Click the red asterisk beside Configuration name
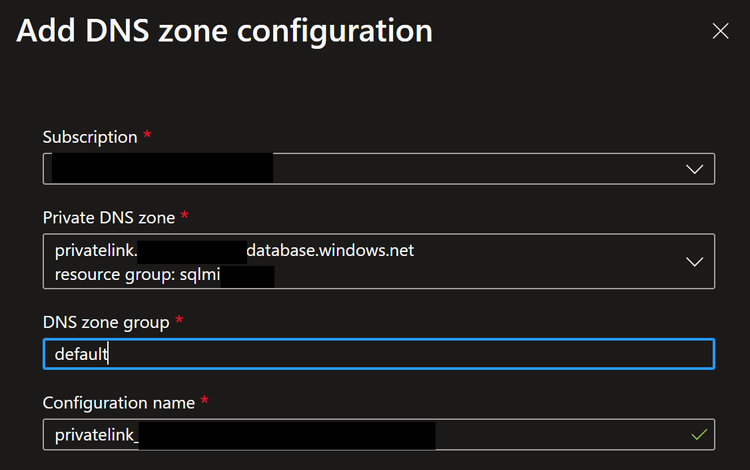 click(205, 400)
